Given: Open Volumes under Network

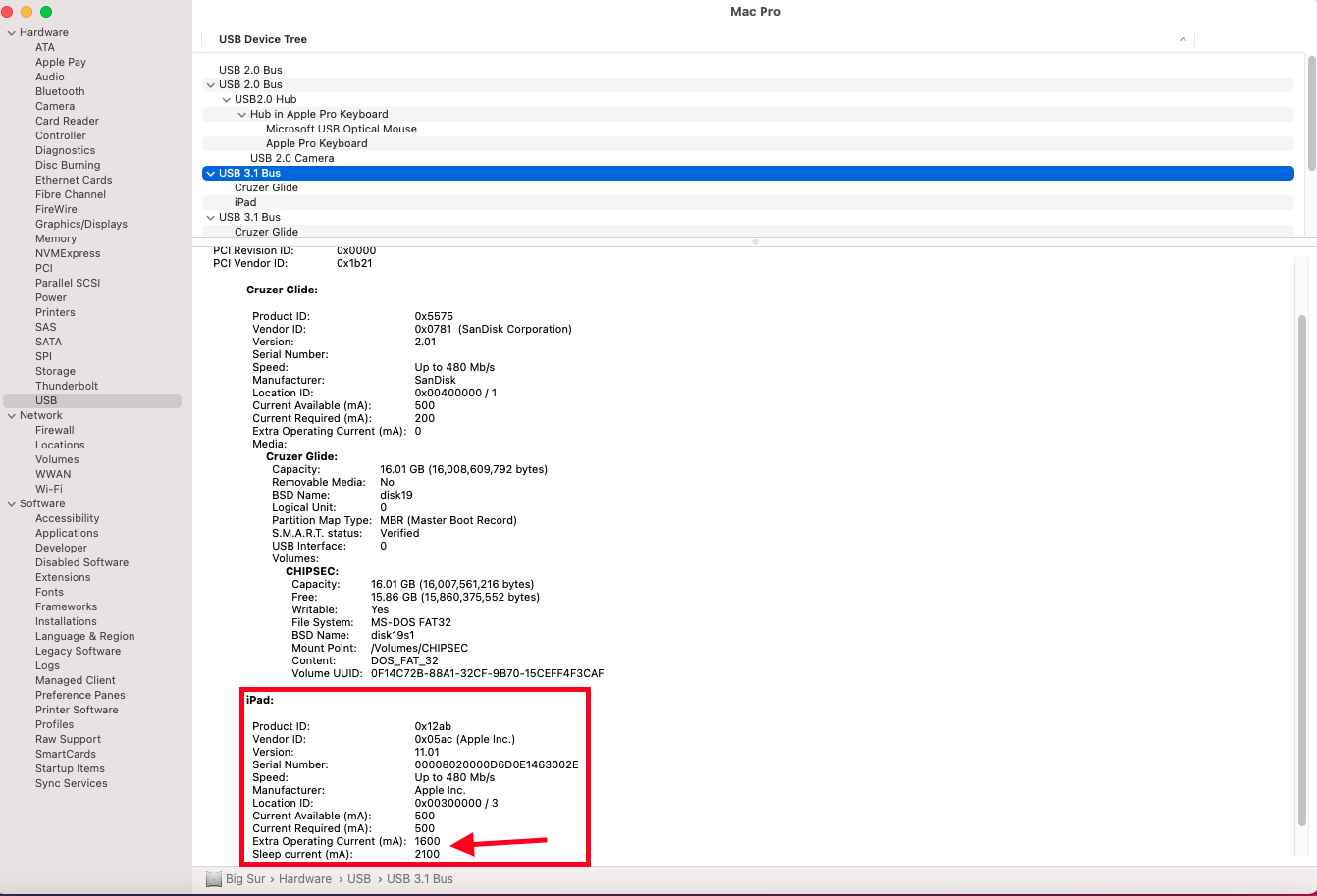Looking at the screenshot, I should 57,459.
